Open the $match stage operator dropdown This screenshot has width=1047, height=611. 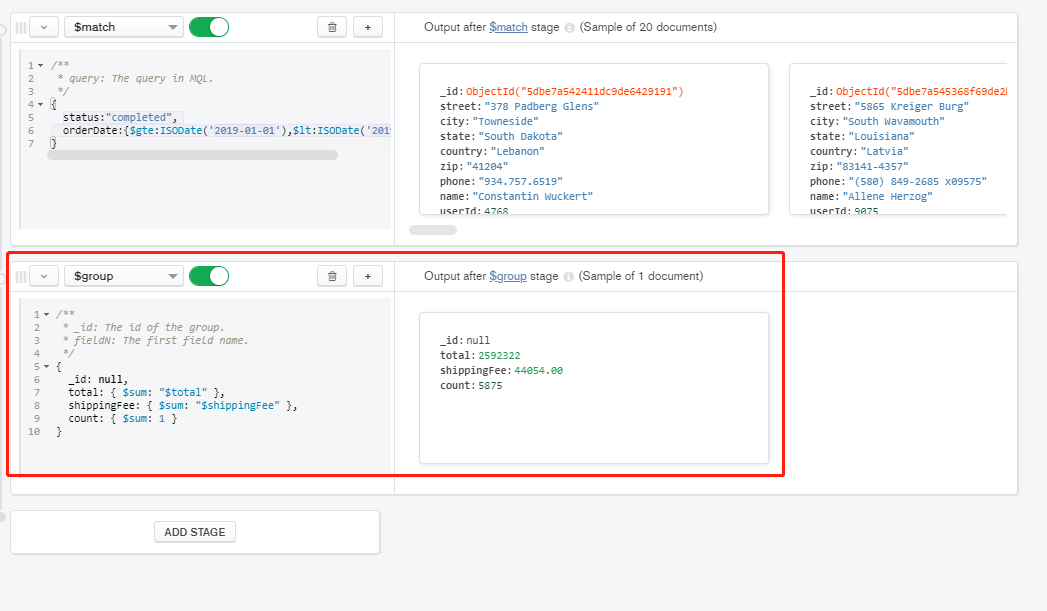pos(124,27)
